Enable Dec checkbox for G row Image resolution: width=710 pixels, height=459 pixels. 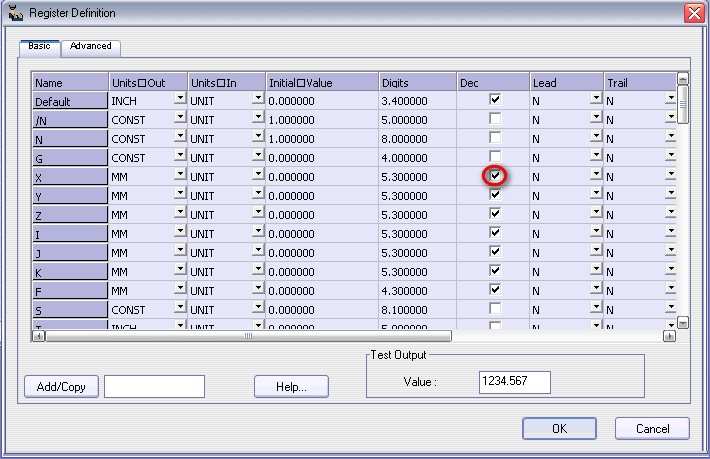495,156
